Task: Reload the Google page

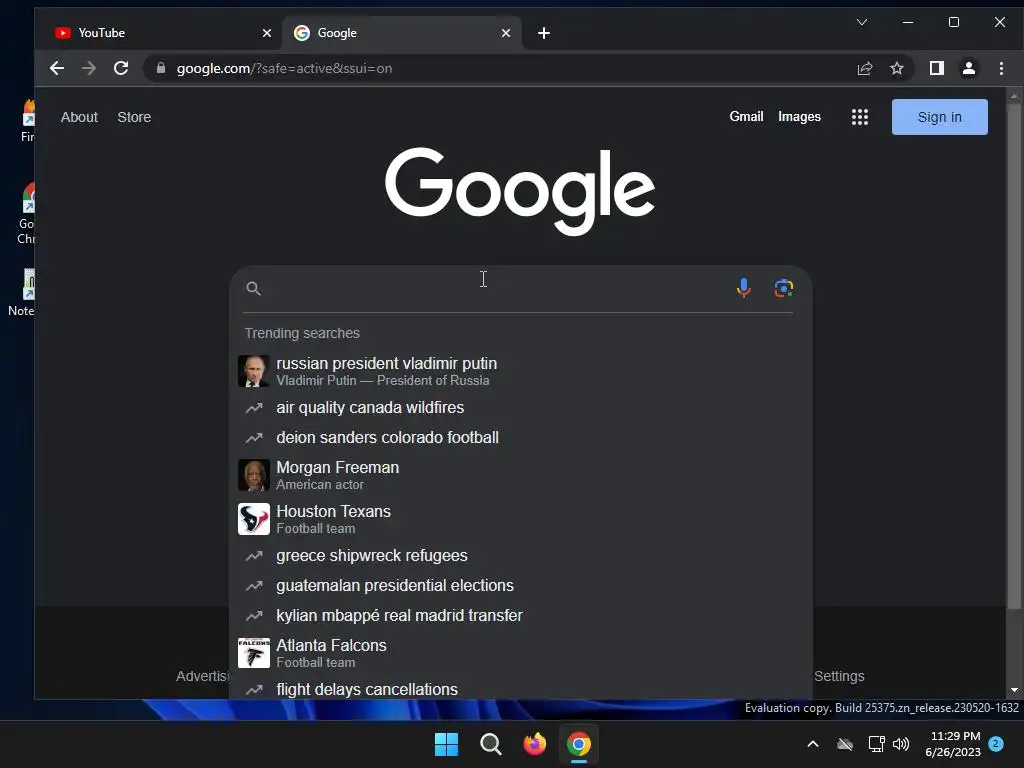Action: coord(121,68)
